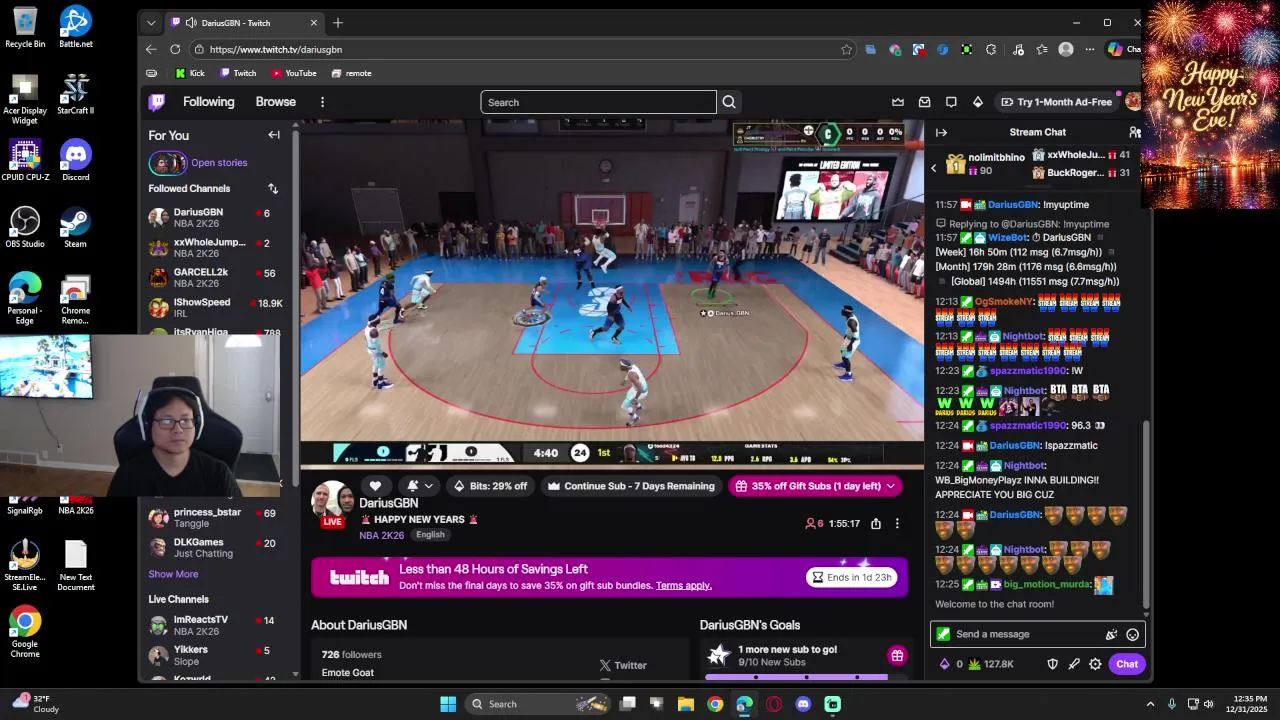Click the Steam desktop icon
The height and width of the screenshot is (720, 1280).
pyautogui.click(x=76, y=227)
